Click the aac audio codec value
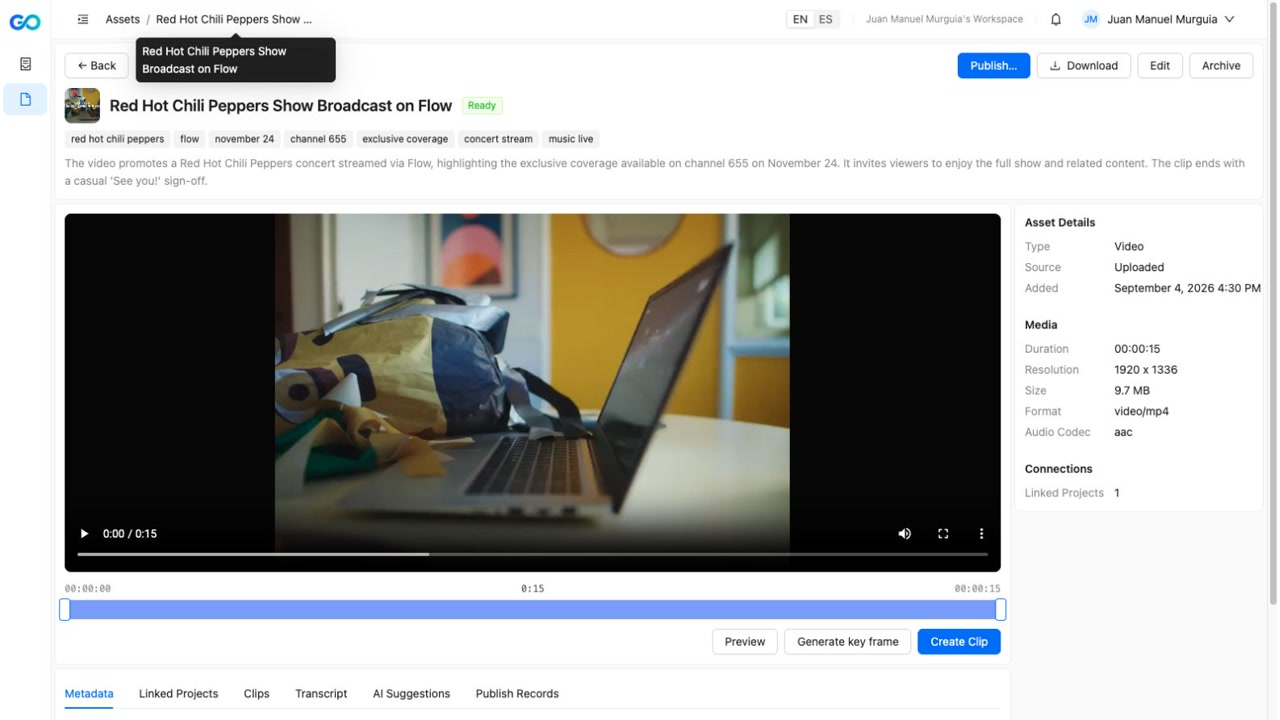Image resolution: width=1280 pixels, height=720 pixels. pos(1124,433)
